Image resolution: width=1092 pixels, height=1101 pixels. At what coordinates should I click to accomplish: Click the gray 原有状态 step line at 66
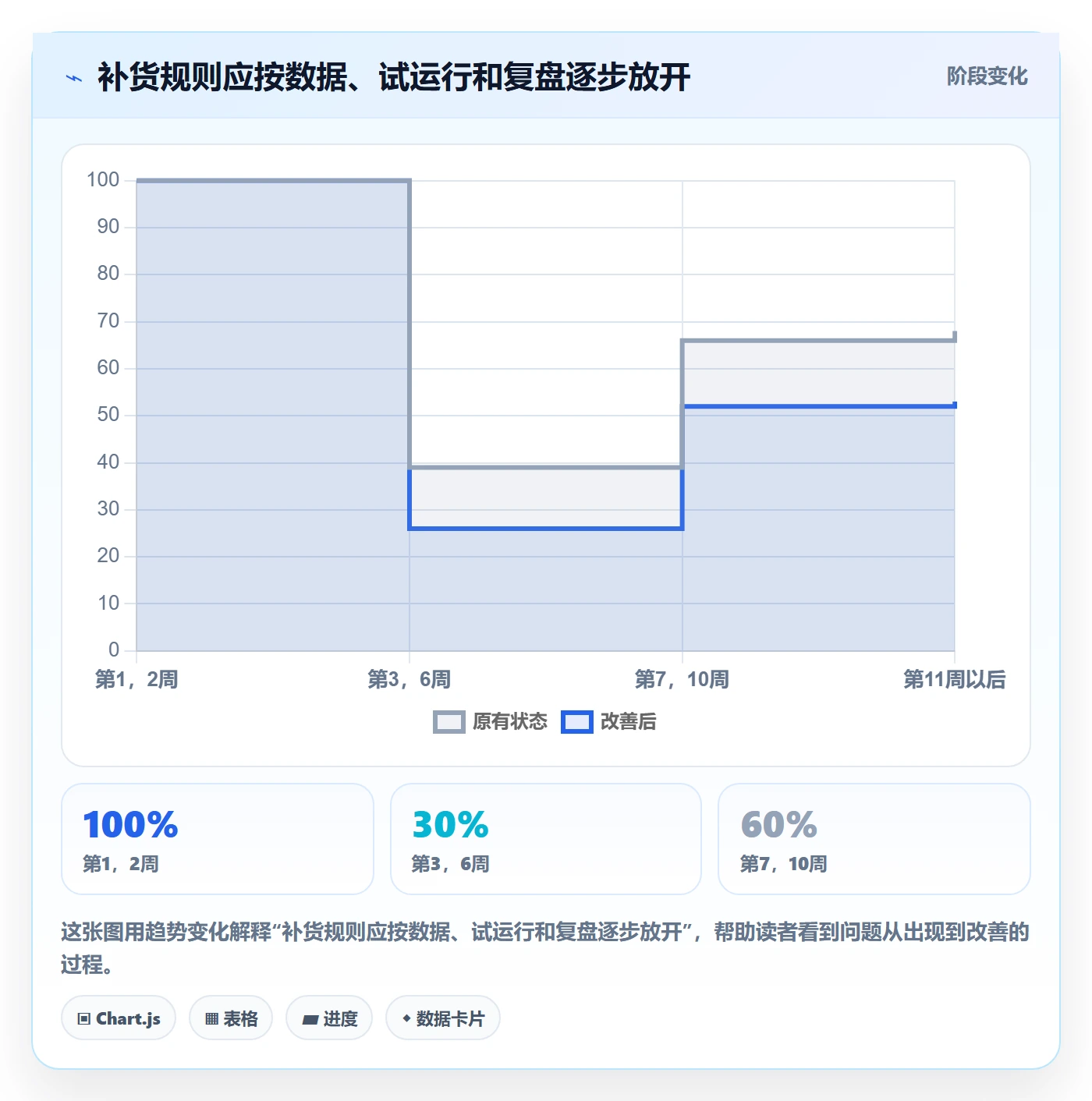click(818, 340)
